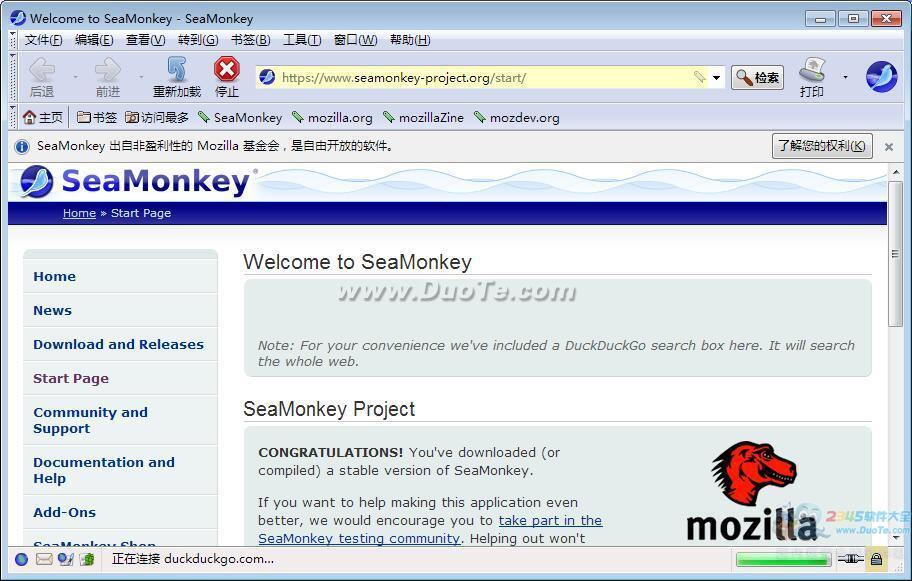Click the URL address field text
Screen dimensions: 912x581
404,77
